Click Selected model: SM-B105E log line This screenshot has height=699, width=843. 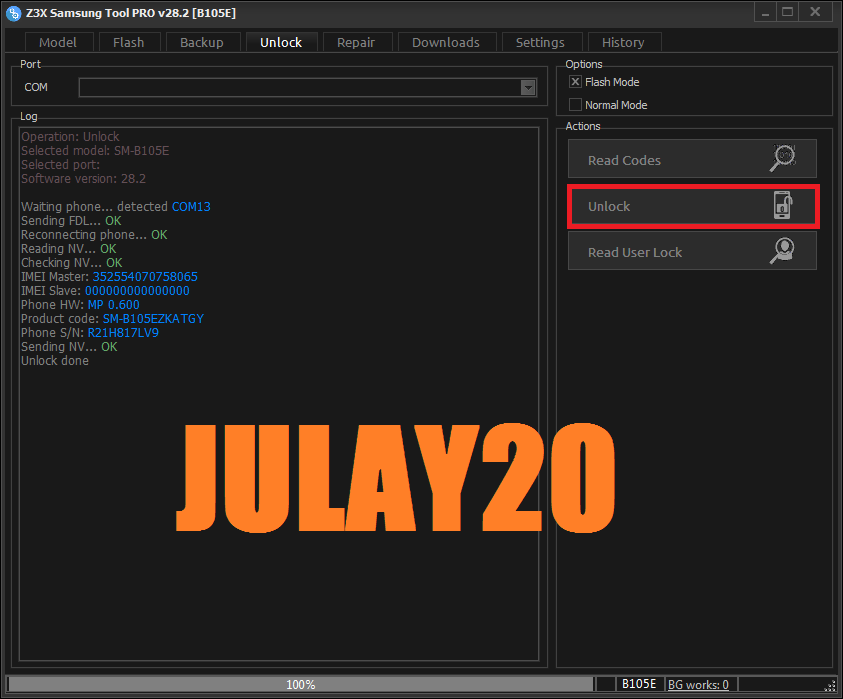tap(95, 151)
